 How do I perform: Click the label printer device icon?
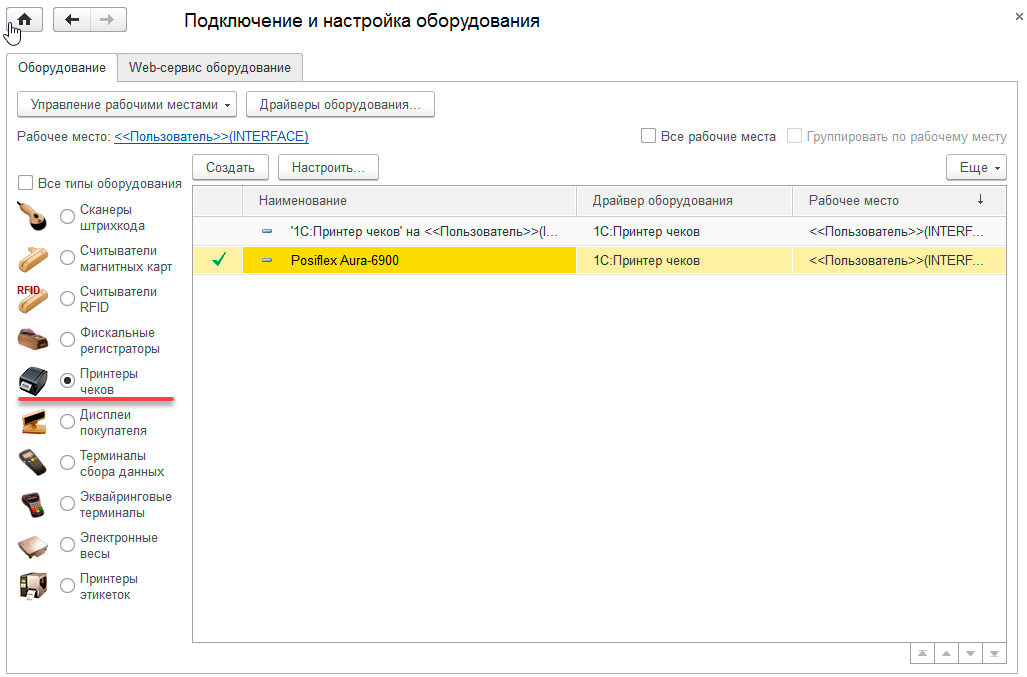tap(32, 586)
